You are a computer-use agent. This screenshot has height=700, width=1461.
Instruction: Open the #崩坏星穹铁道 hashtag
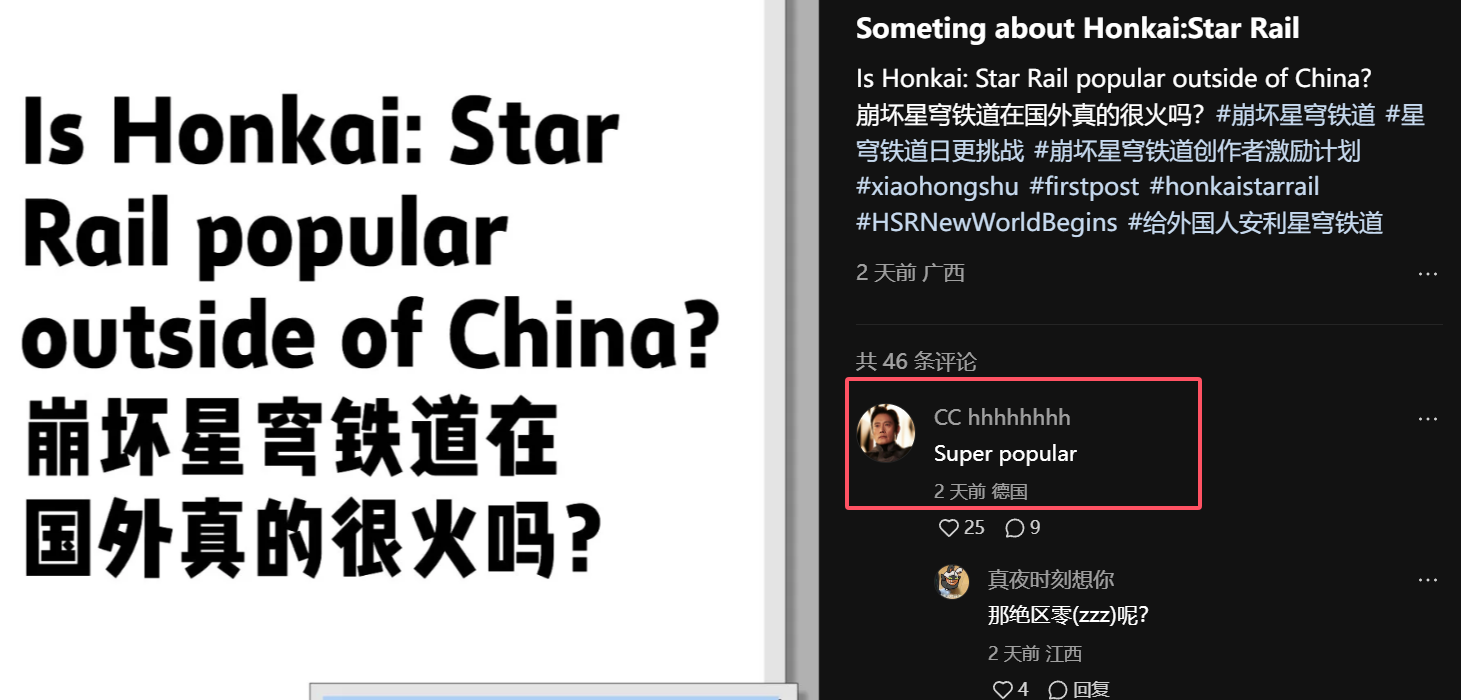[x=1295, y=114]
